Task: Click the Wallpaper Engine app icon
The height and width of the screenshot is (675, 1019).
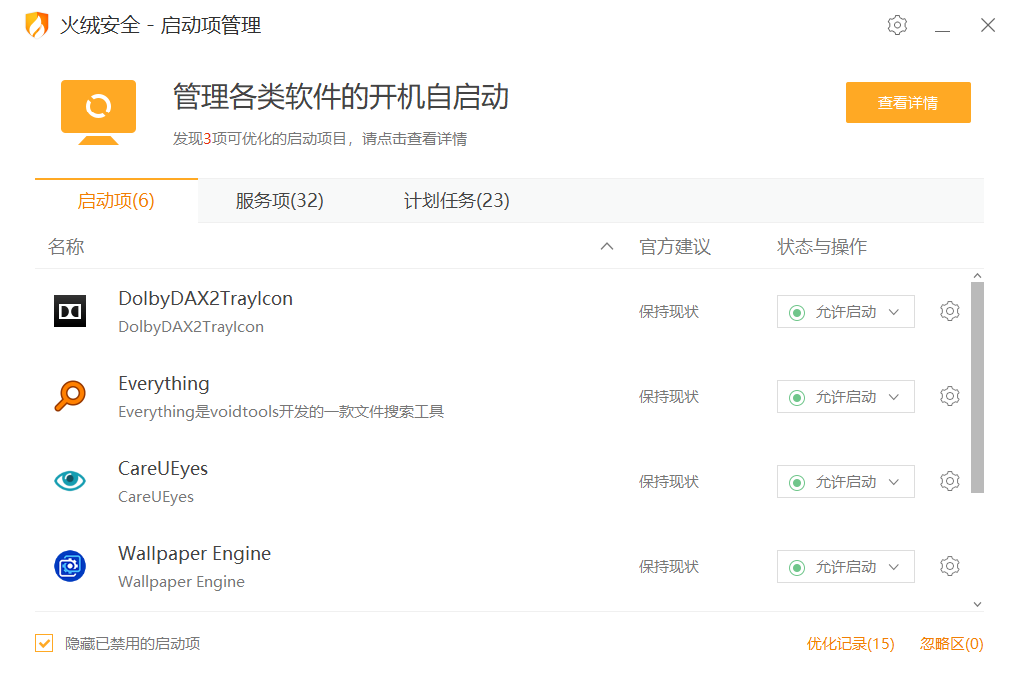Action: tap(70, 566)
